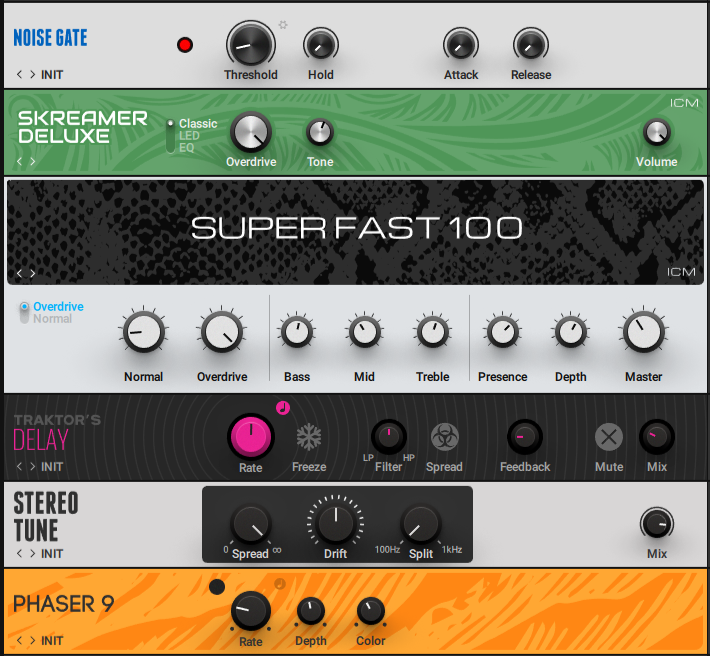This screenshot has width=710, height=656.
Task: Click the Stereo Tune Drift knob
Action: pyautogui.click(x=336, y=523)
